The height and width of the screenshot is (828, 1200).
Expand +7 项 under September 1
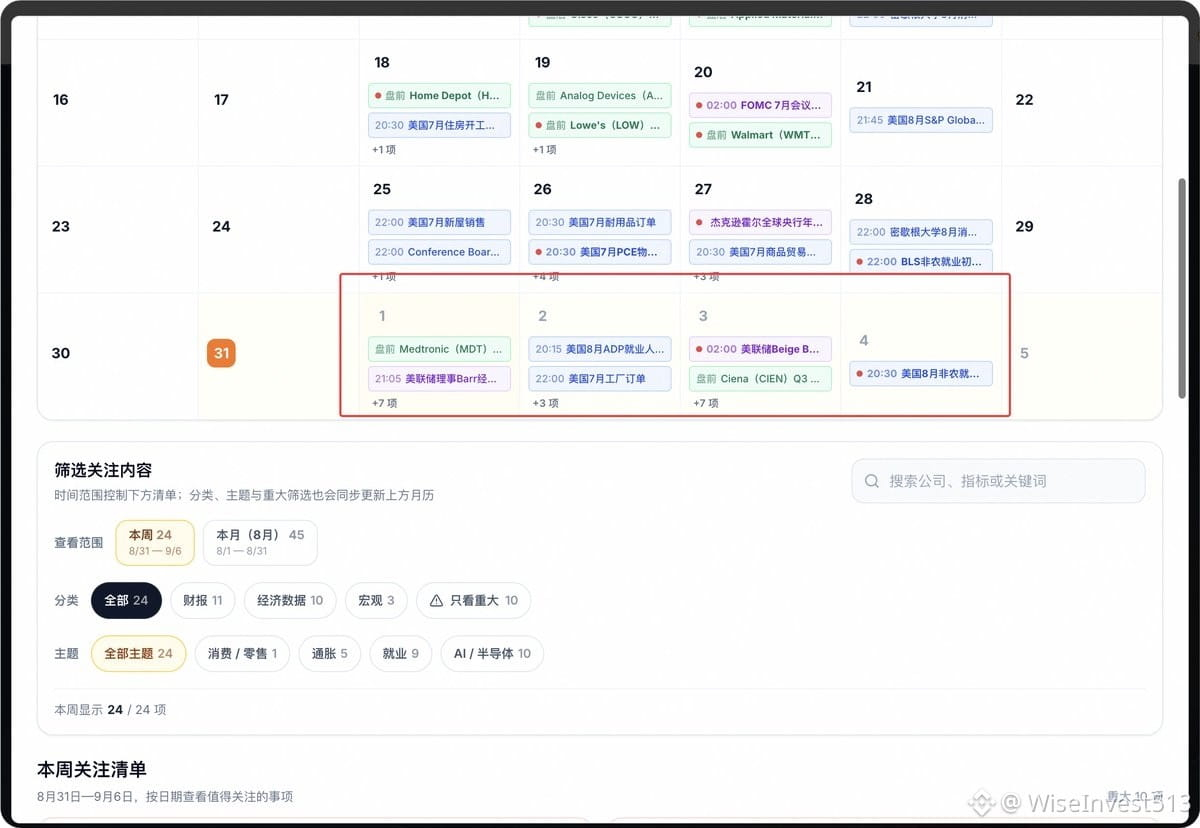coord(384,403)
